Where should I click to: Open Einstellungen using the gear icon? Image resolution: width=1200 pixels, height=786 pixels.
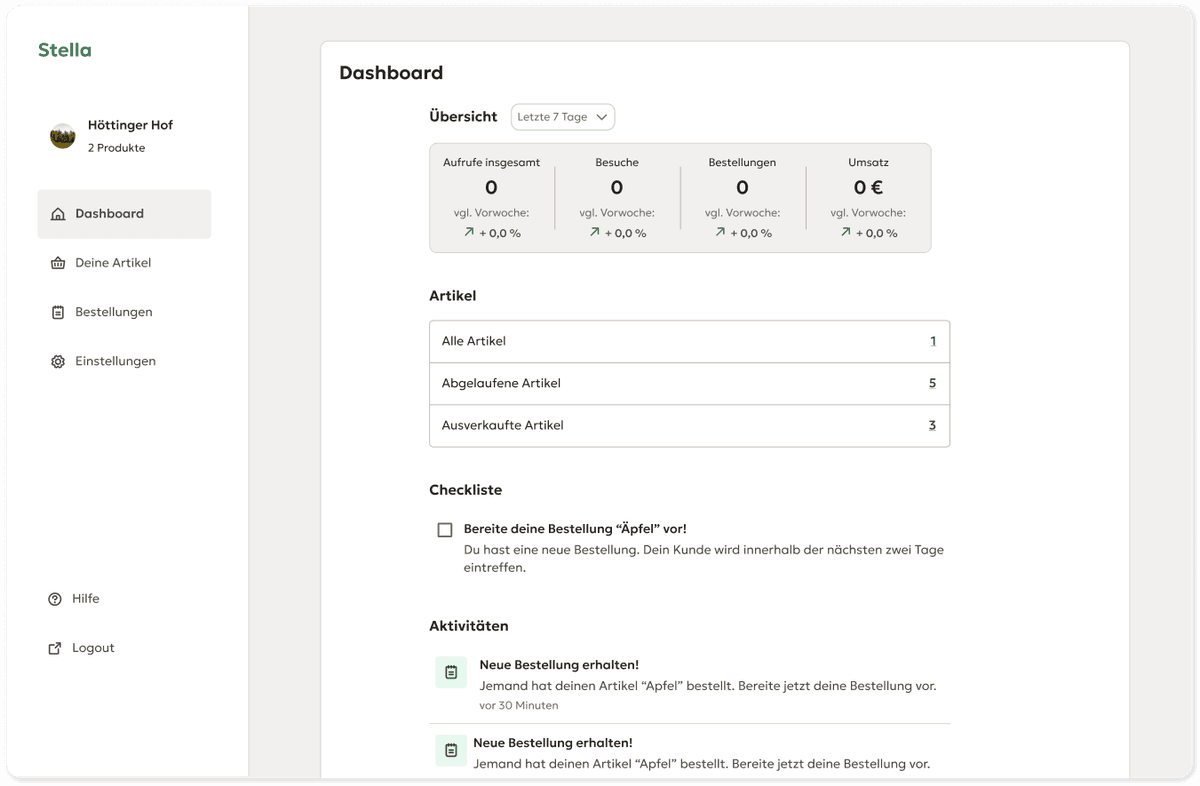click(x=58, y=361)
